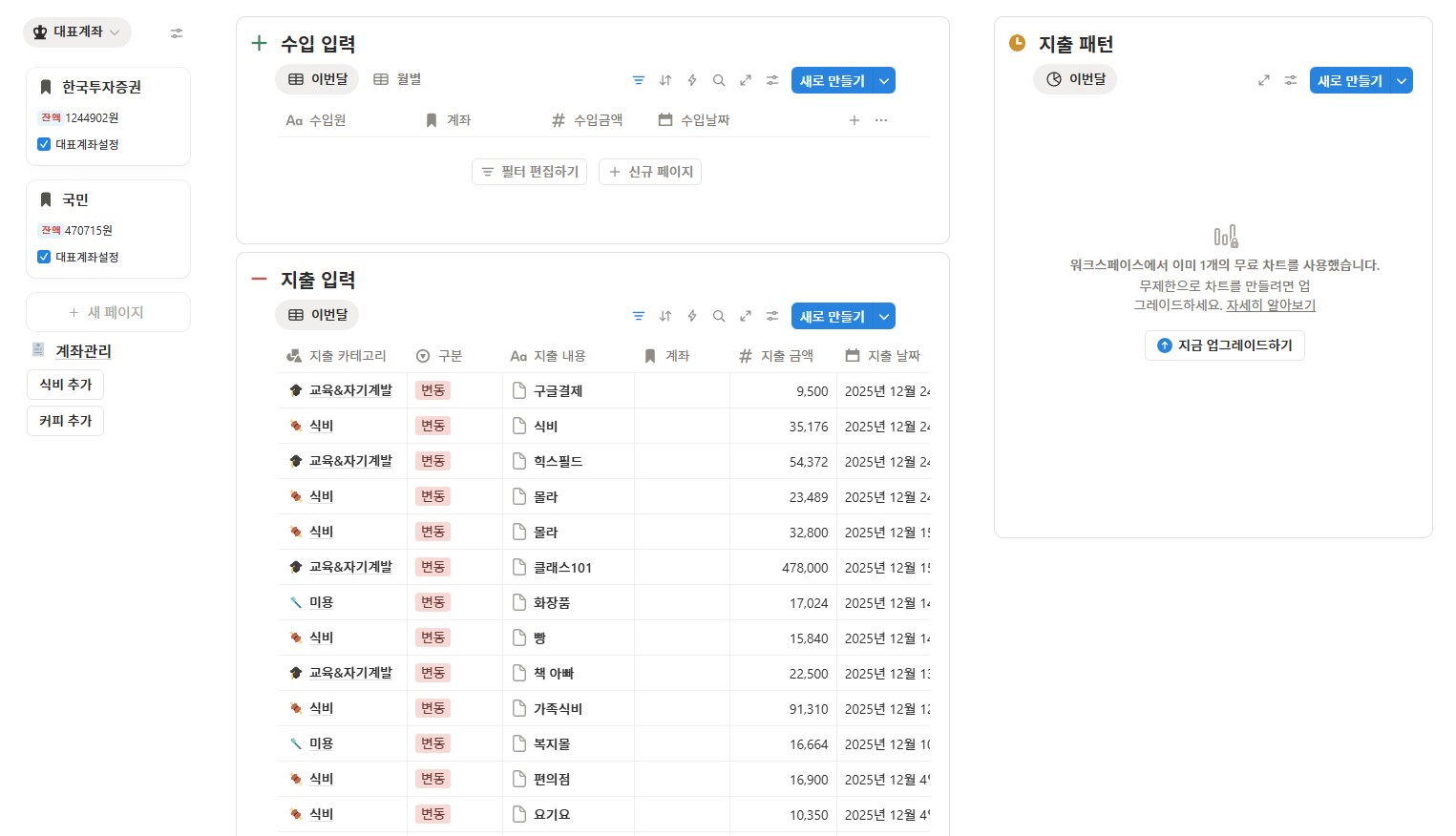Click 새로 만들기 button in 지출 입력

pos(832,317)
